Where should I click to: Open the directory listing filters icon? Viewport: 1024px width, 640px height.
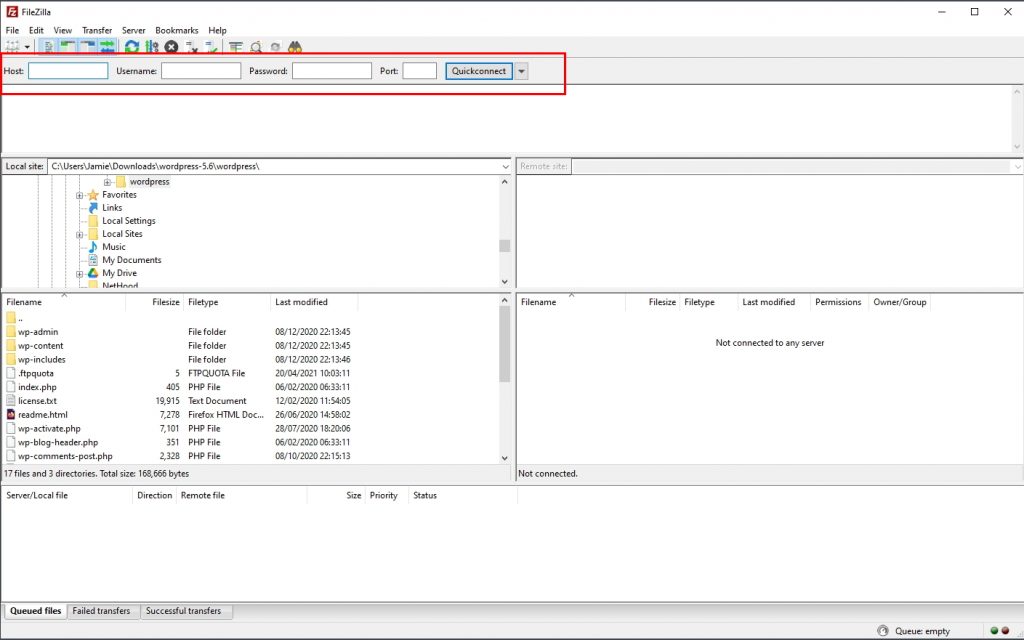[x=236, y=47]
